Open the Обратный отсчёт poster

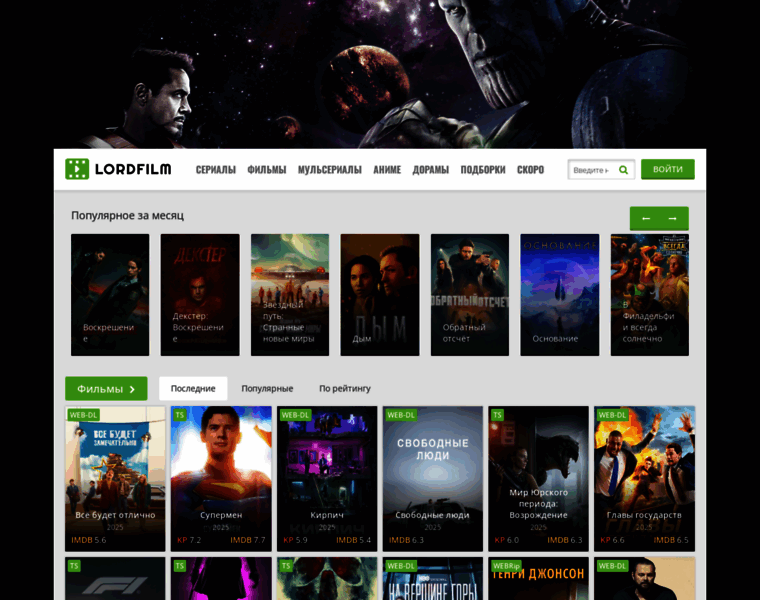(470, 295)
